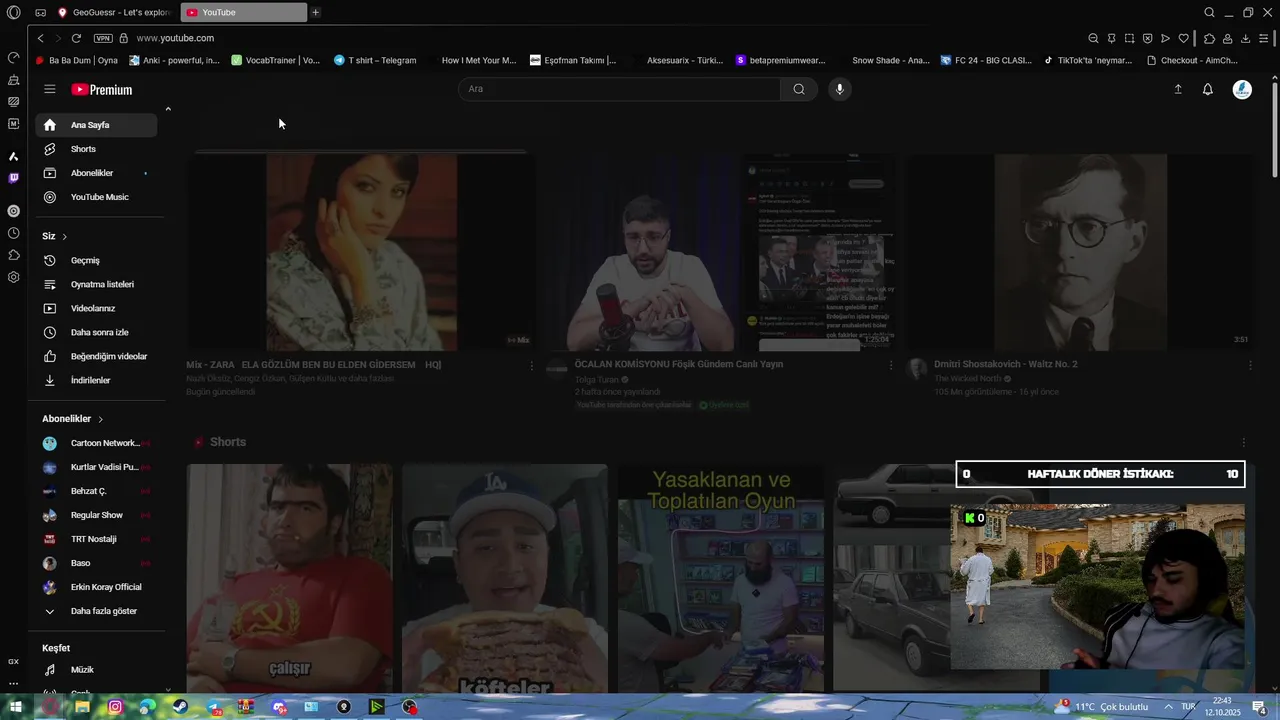Click the ad blocker shield icon

(x=1147, y=38)
